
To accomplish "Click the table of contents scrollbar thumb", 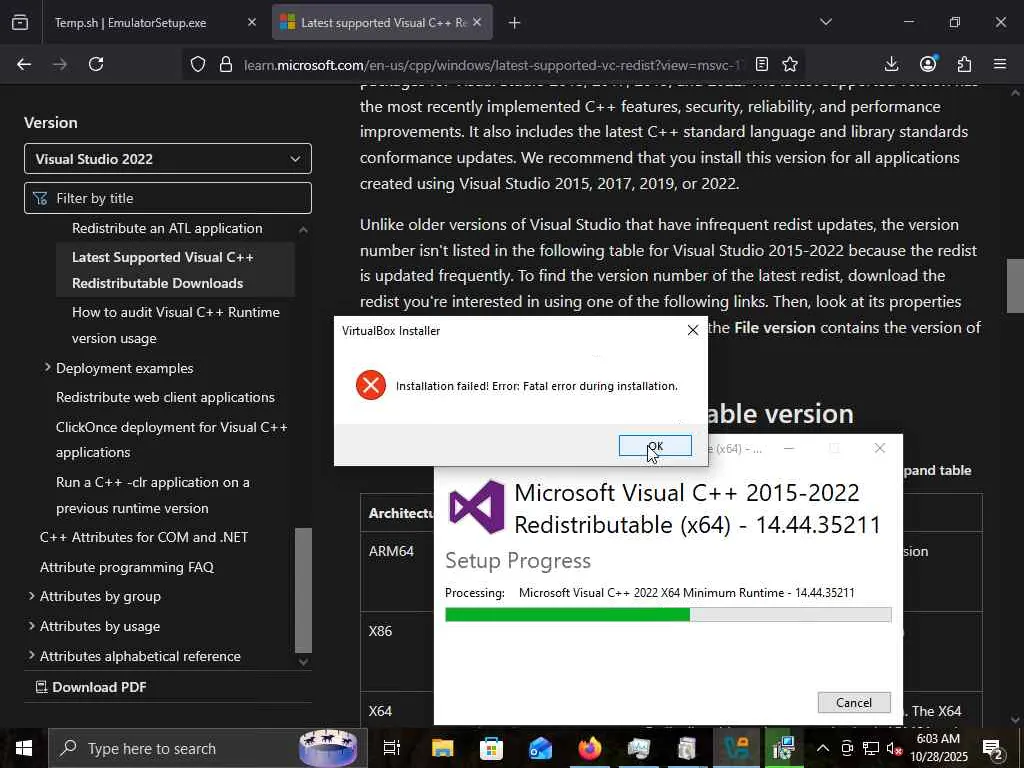I will click(303, 590).
